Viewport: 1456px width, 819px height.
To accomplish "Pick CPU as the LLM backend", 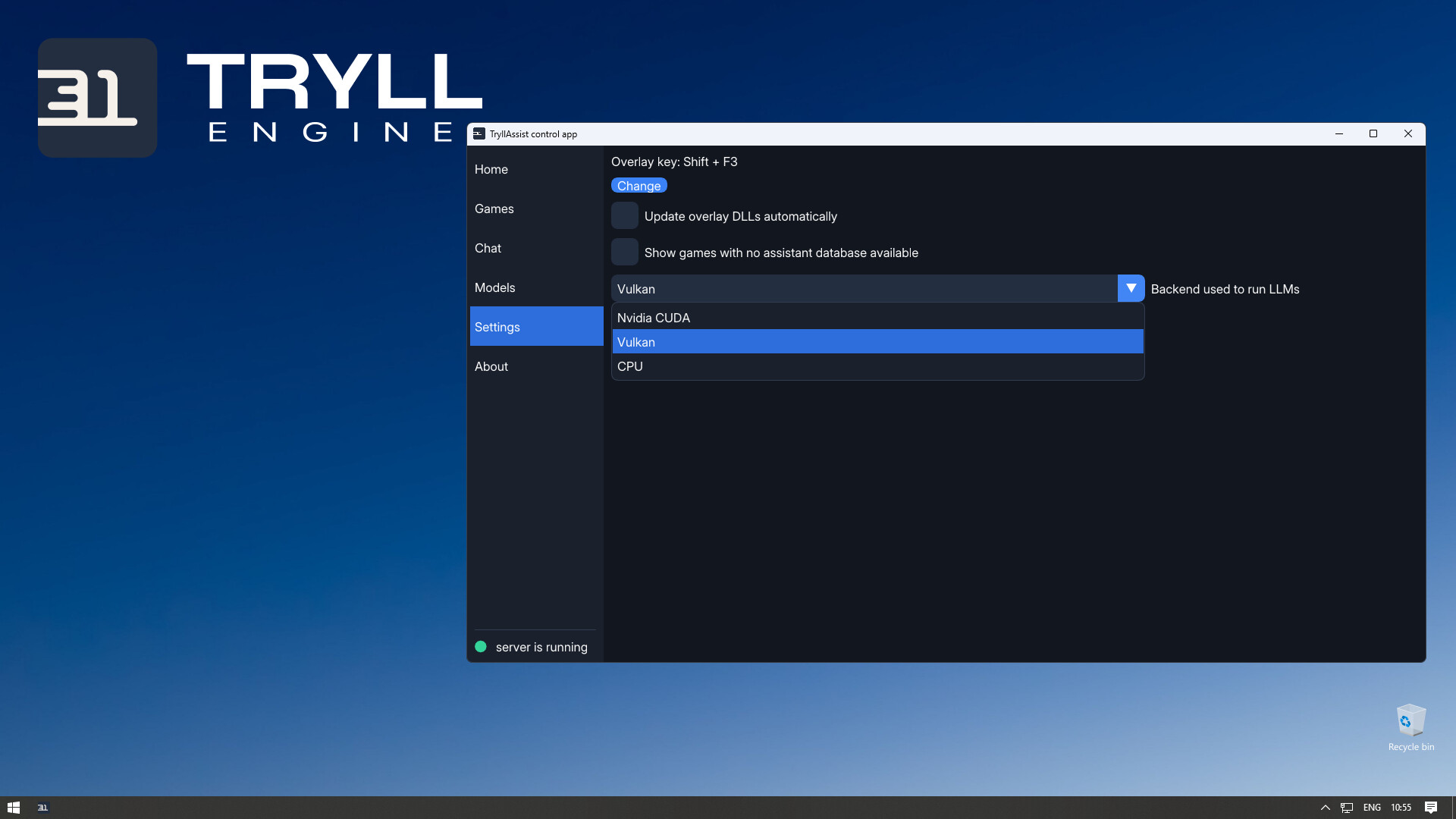I will tap(877, 366).
